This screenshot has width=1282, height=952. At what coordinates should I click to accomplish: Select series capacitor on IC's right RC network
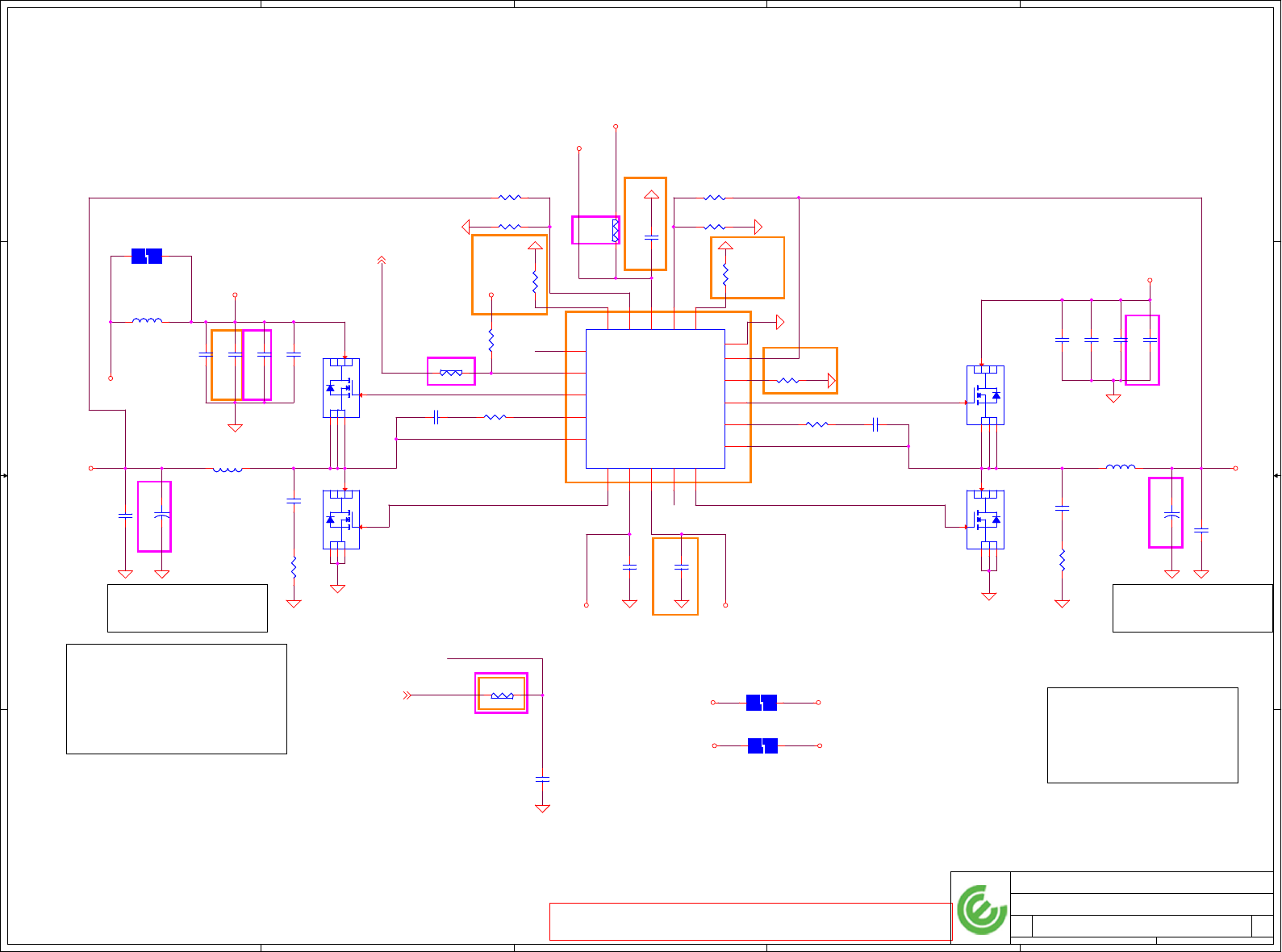click(875, 424)
